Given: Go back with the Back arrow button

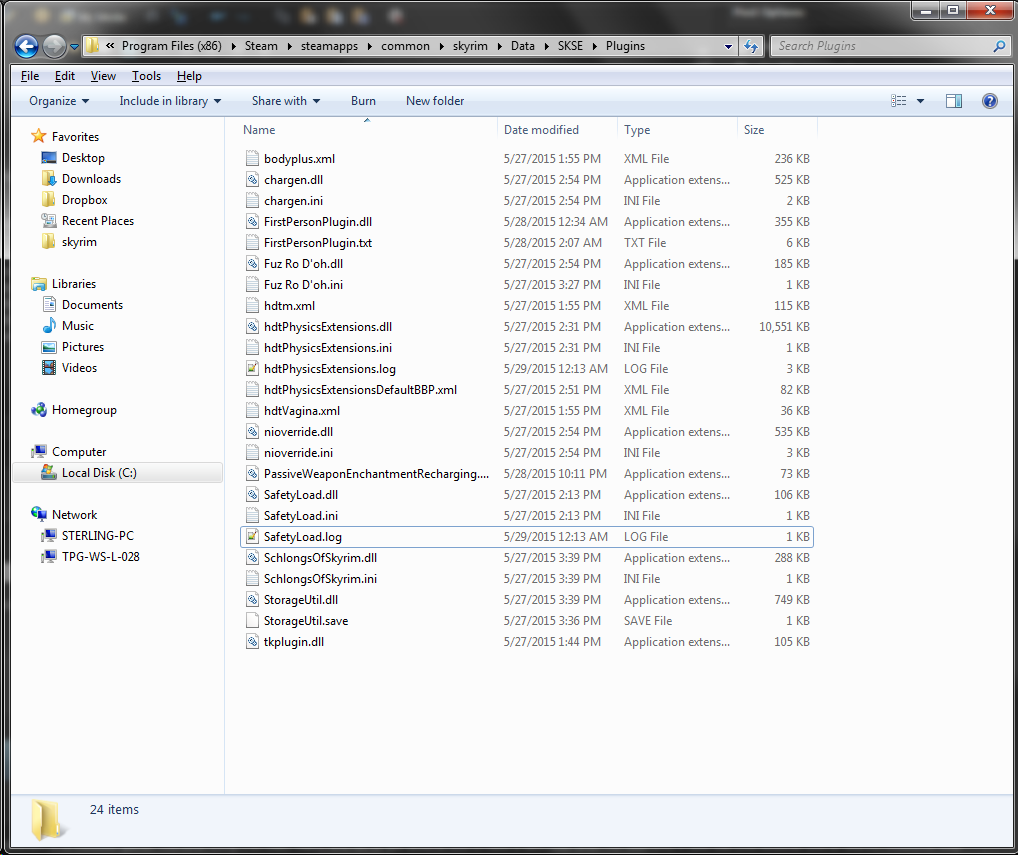Looking at the screenshot, I should 26,46.
